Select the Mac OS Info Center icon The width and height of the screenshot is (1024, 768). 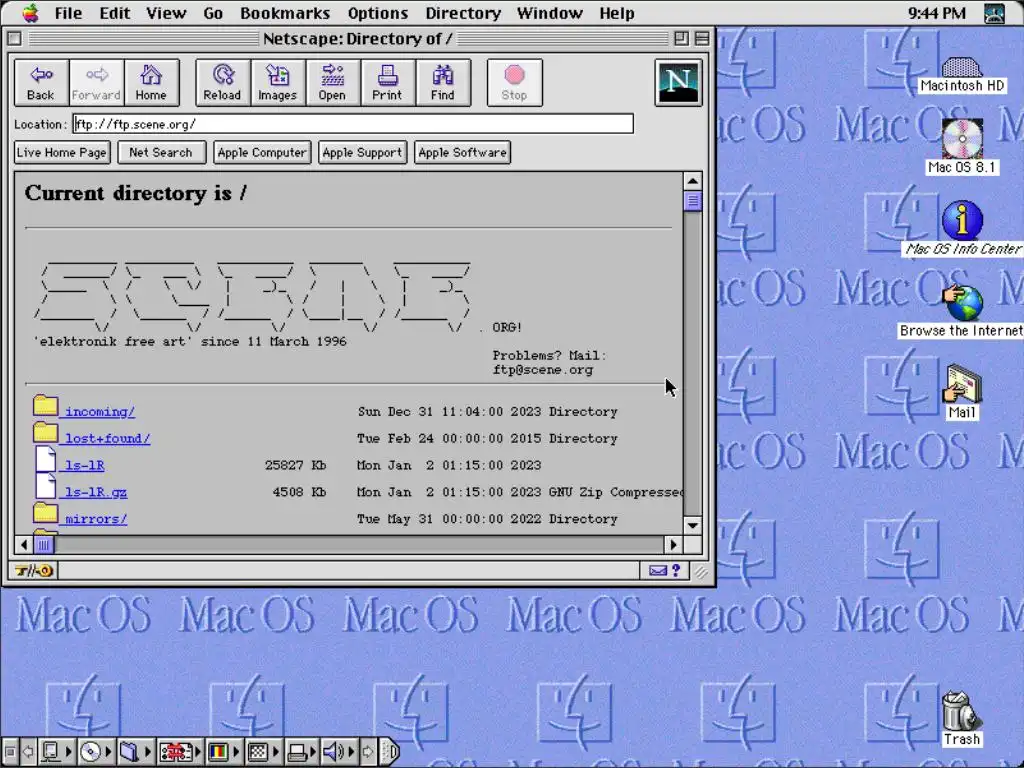(963, 229)
